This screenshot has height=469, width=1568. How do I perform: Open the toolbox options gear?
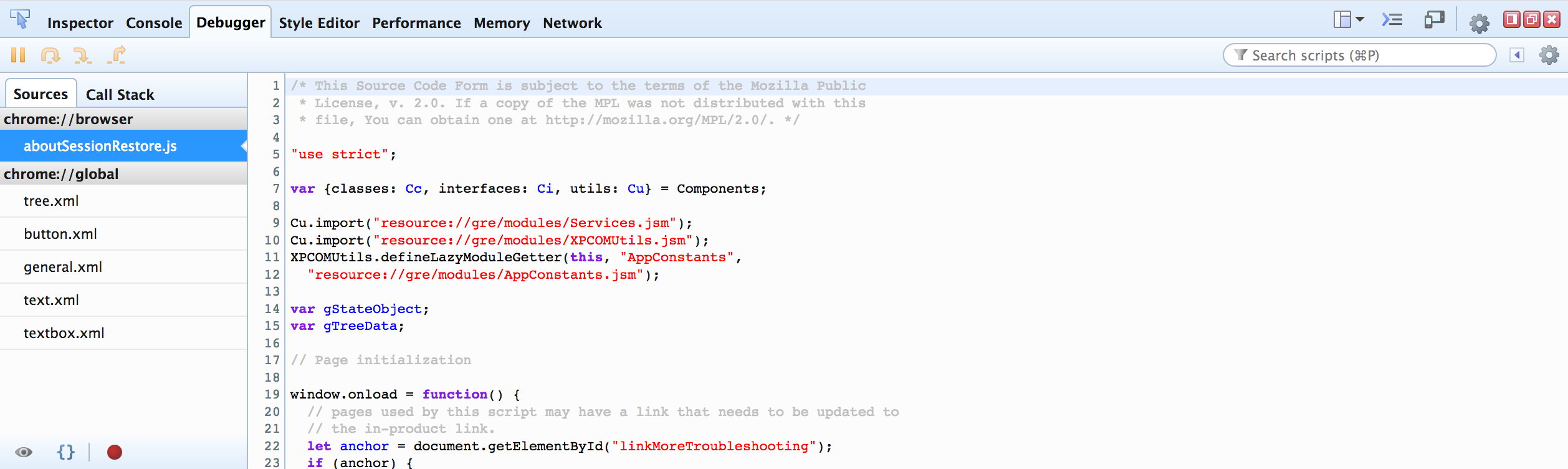[x=1480, y=23]
